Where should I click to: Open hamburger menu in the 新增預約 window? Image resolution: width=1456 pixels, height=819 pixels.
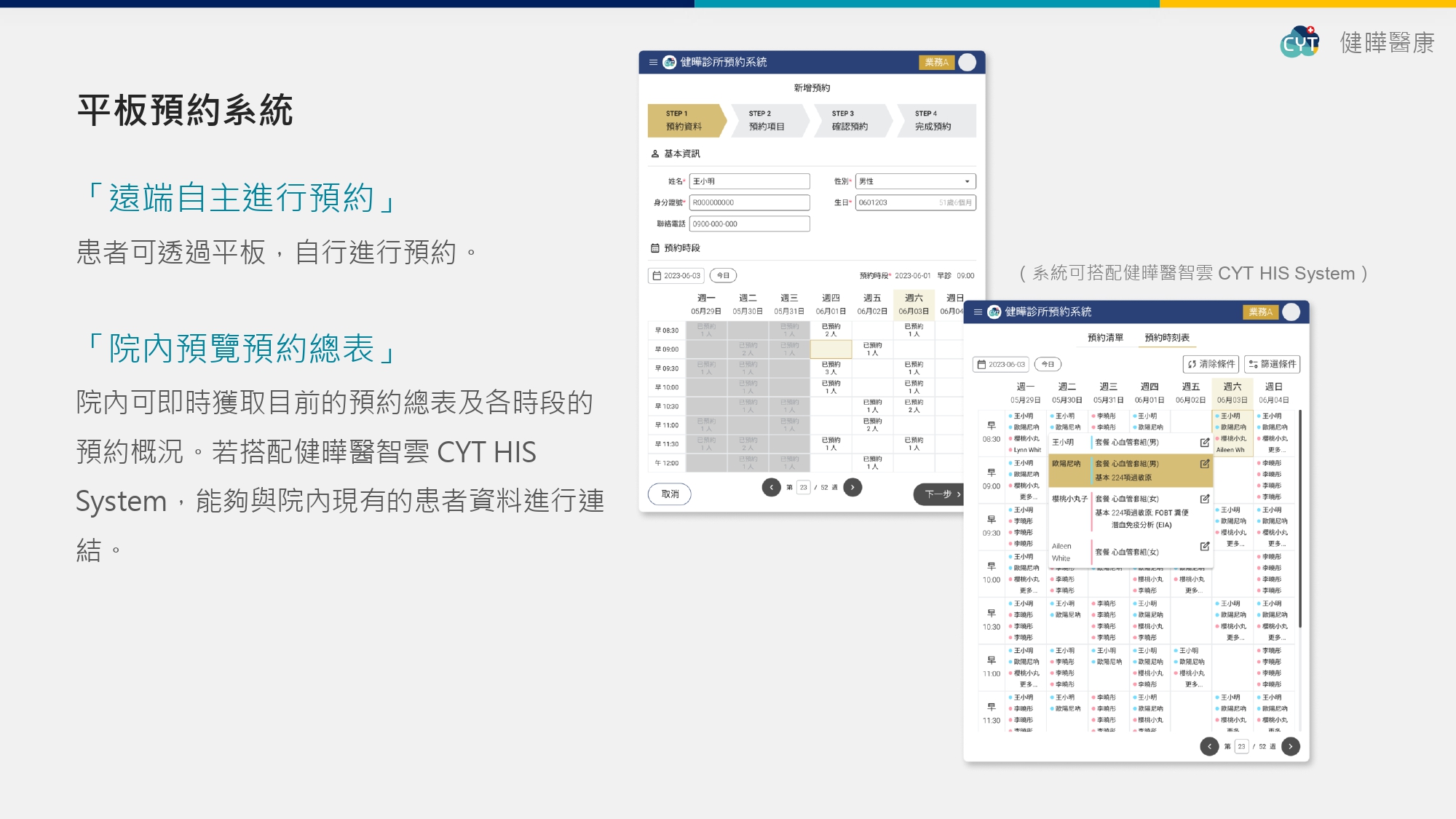[653, 63]
